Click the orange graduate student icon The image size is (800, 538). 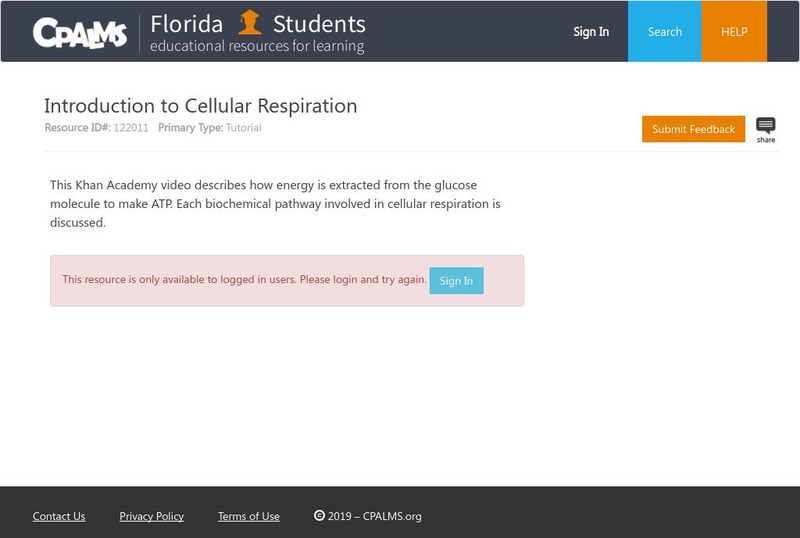pos(249,22)
